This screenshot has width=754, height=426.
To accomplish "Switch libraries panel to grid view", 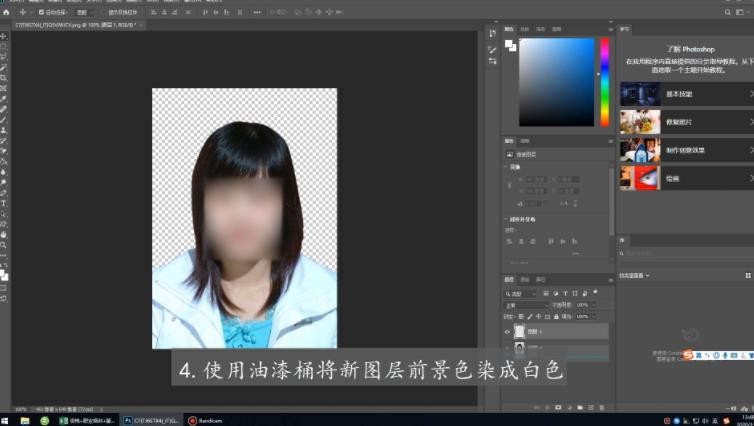I will (748, 276).
